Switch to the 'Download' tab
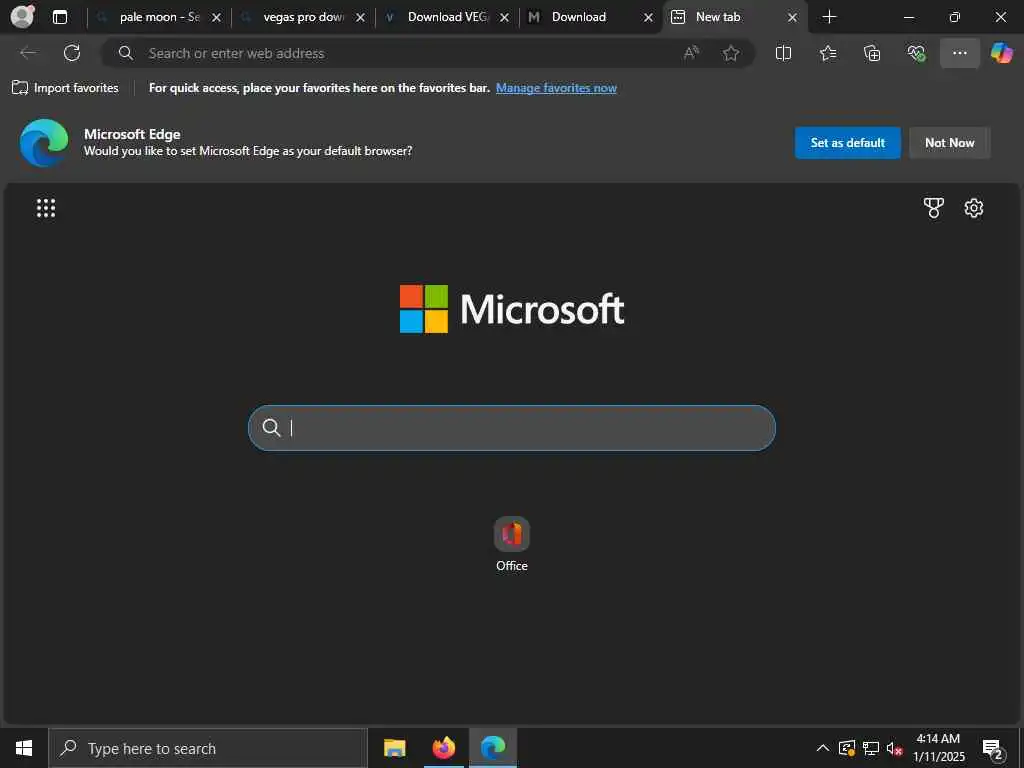Image resolution: width=1024 pixels, height=768 pixels. tap(591, 17)
